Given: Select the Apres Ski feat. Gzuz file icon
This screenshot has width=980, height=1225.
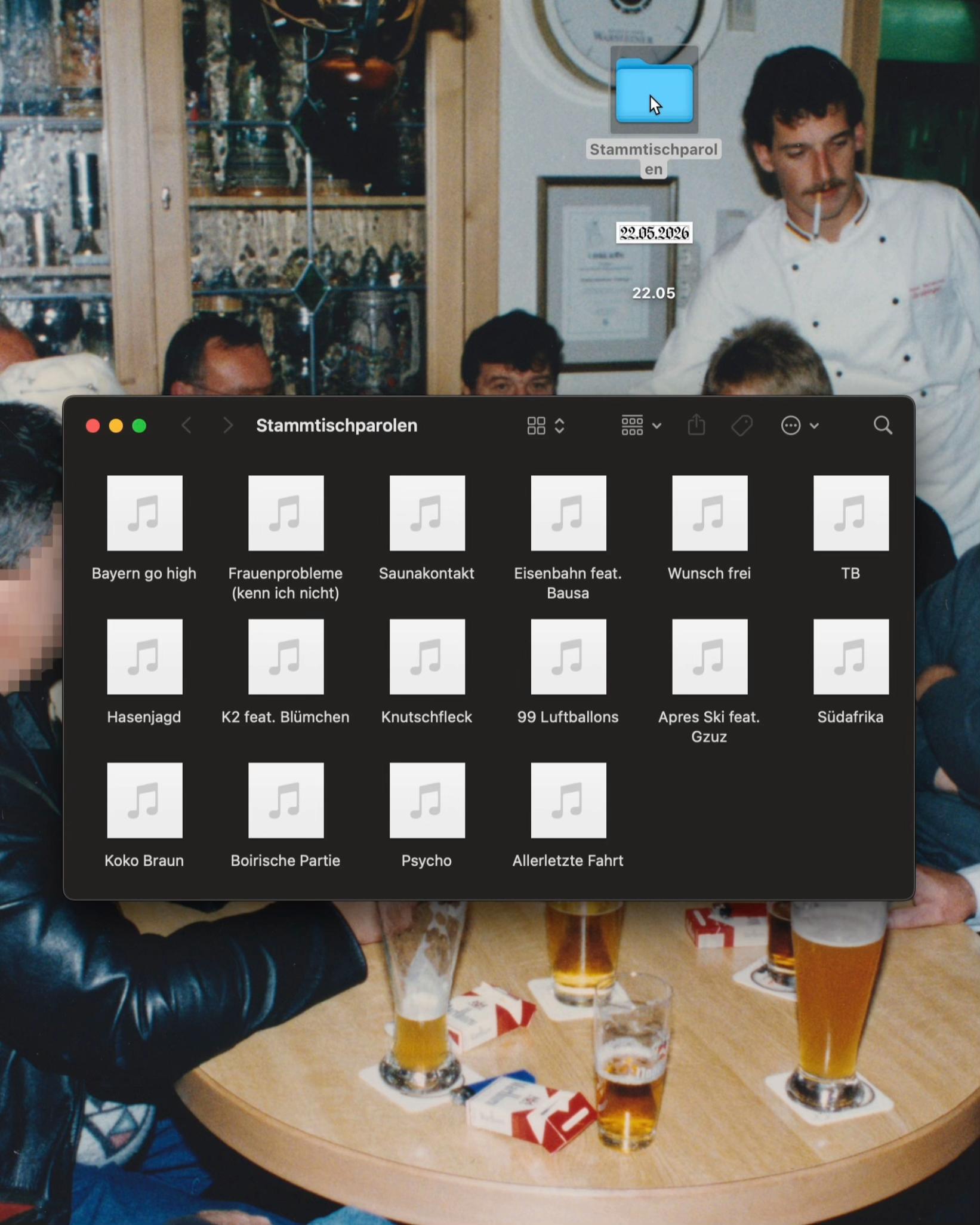Looking at the screenshot, I should coord(710,657).
